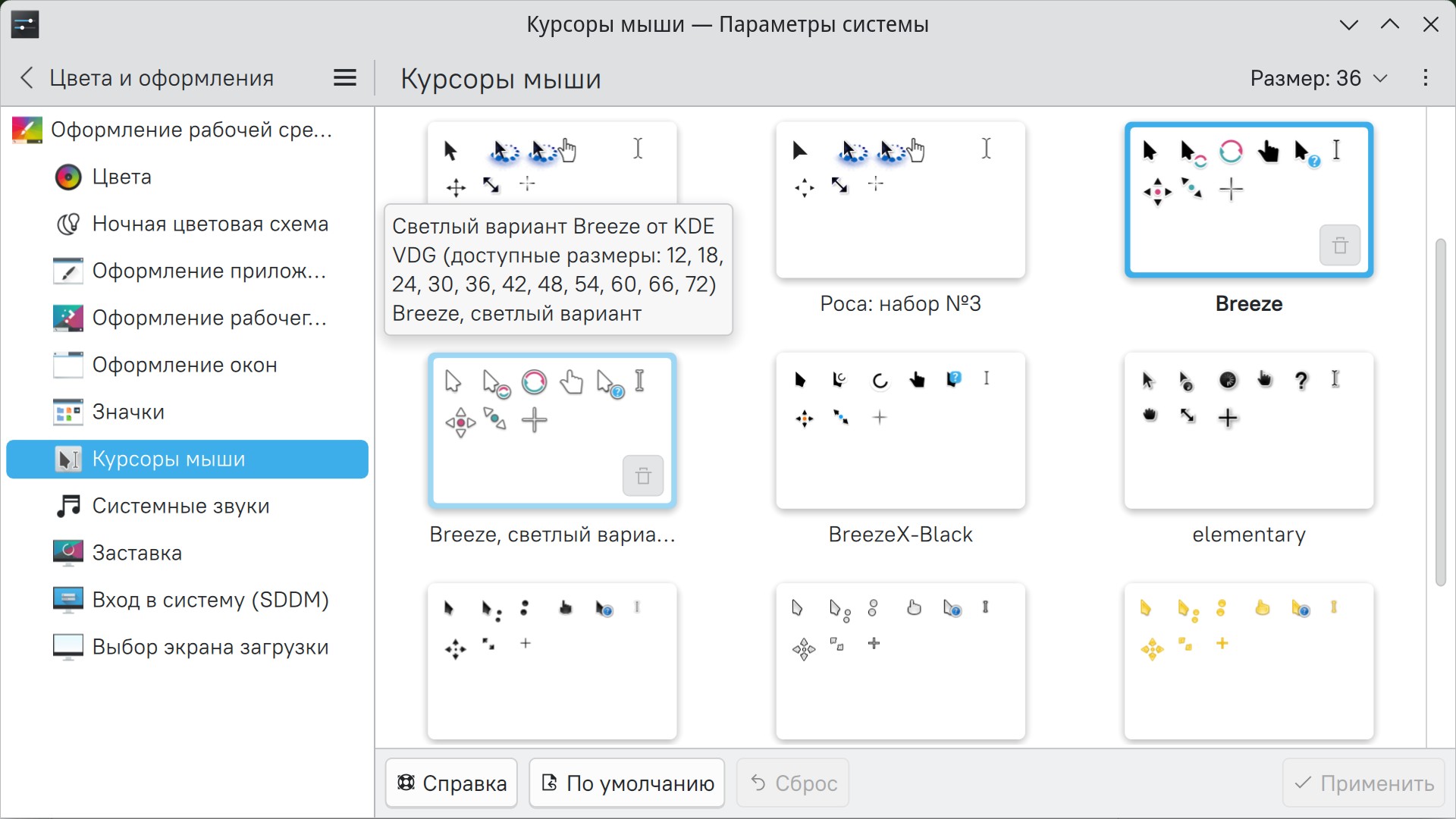Choose the elementary cursor theme thumbnail
The image size is (1456, 819).
point(1248,431)
